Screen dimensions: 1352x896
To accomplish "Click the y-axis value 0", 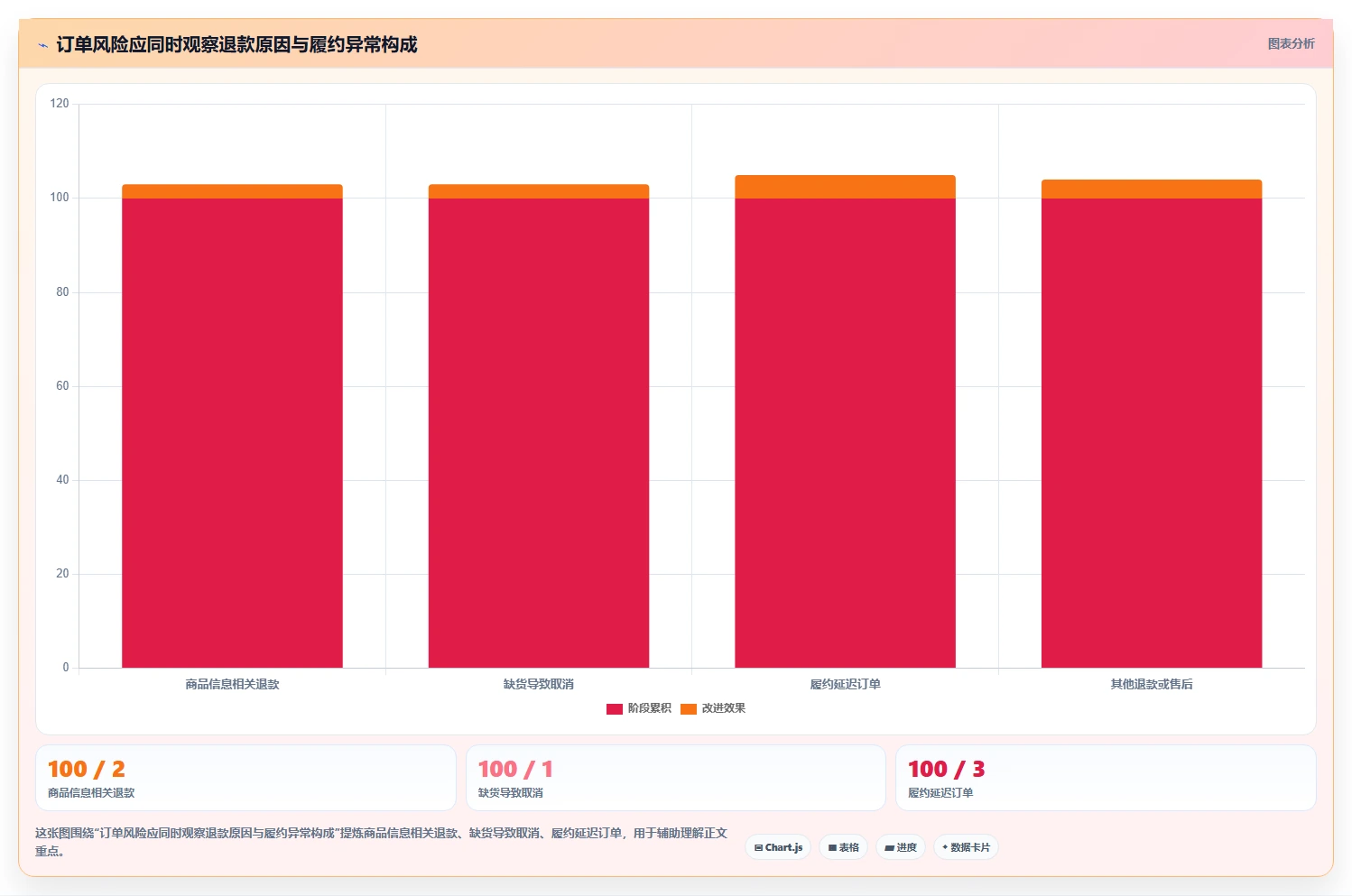I will (66, 668).
